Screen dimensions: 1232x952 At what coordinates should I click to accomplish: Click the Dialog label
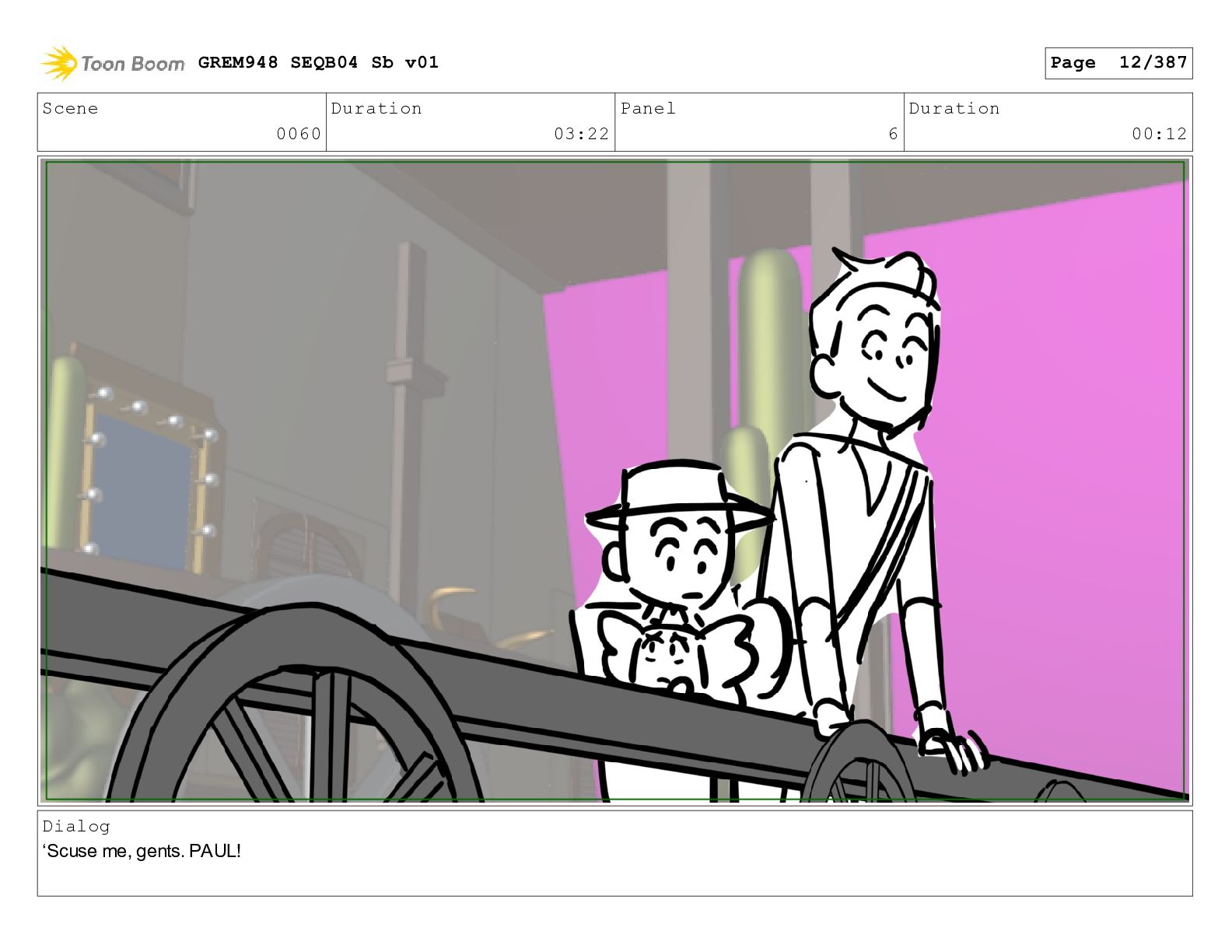pyautogui.click(x=76, y=826)
